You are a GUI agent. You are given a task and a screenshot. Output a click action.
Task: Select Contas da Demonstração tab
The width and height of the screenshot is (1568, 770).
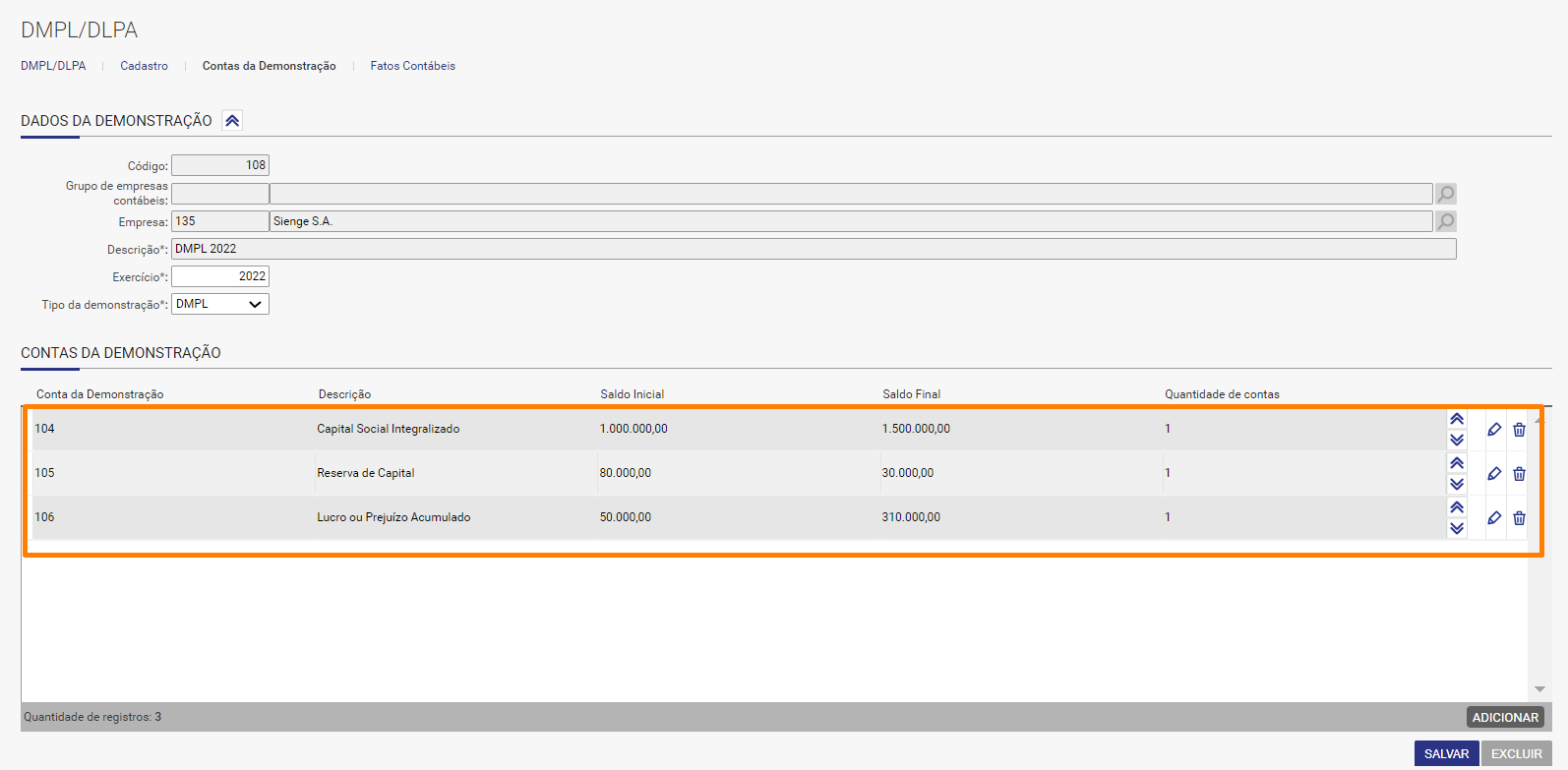tap(270, 66)
